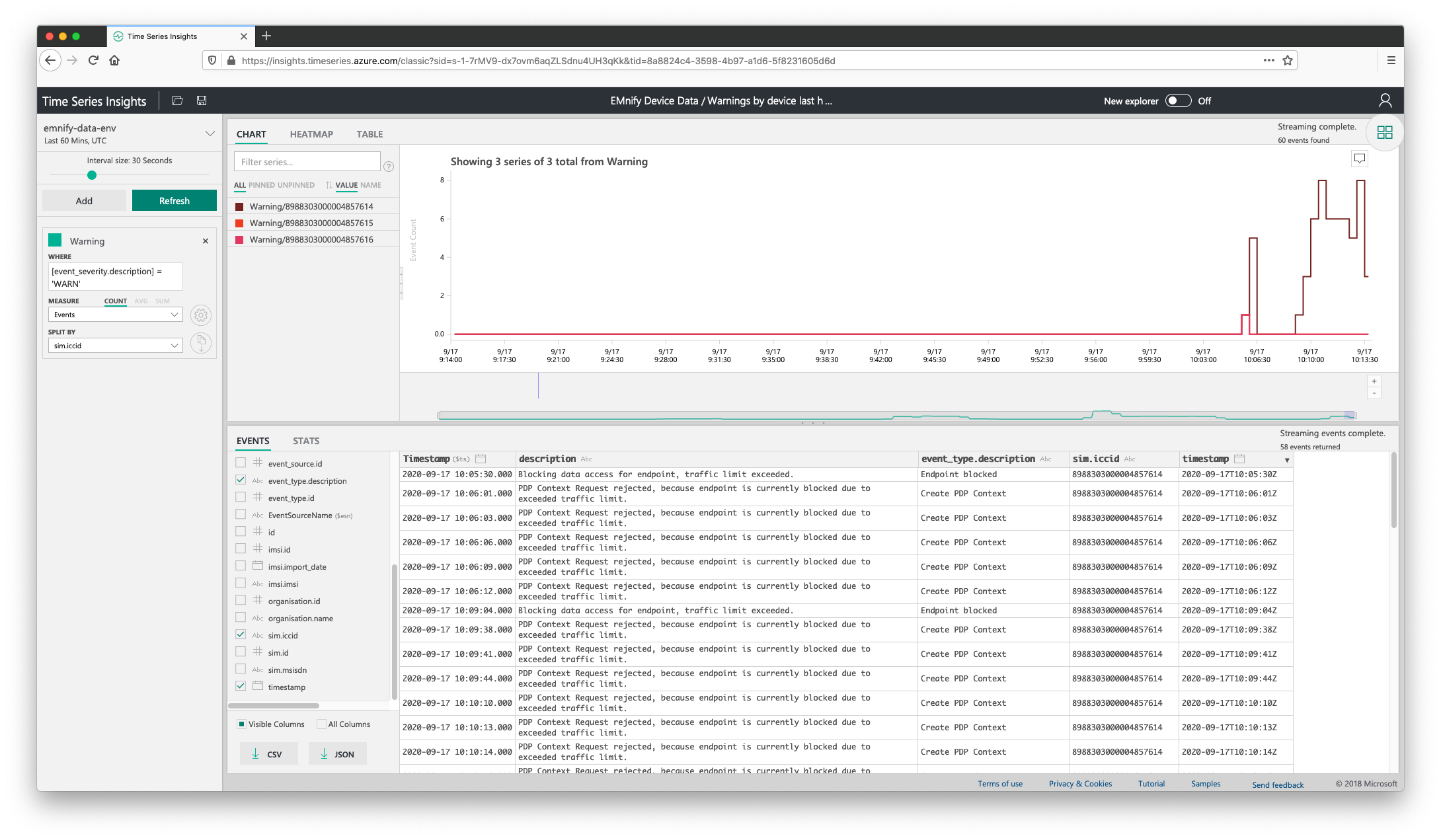Check the imsi.imsi column checkbox
This screenshot has height=840, width=1441.
pos(241,584)
